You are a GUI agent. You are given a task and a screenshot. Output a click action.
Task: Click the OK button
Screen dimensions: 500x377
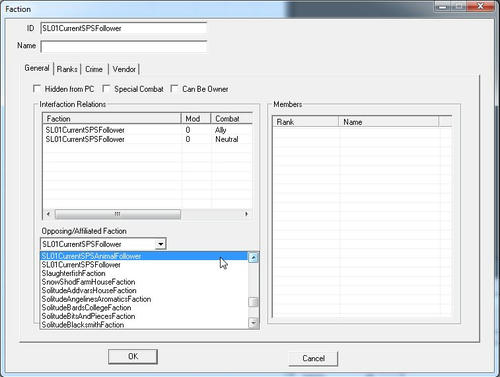(133, 356)
